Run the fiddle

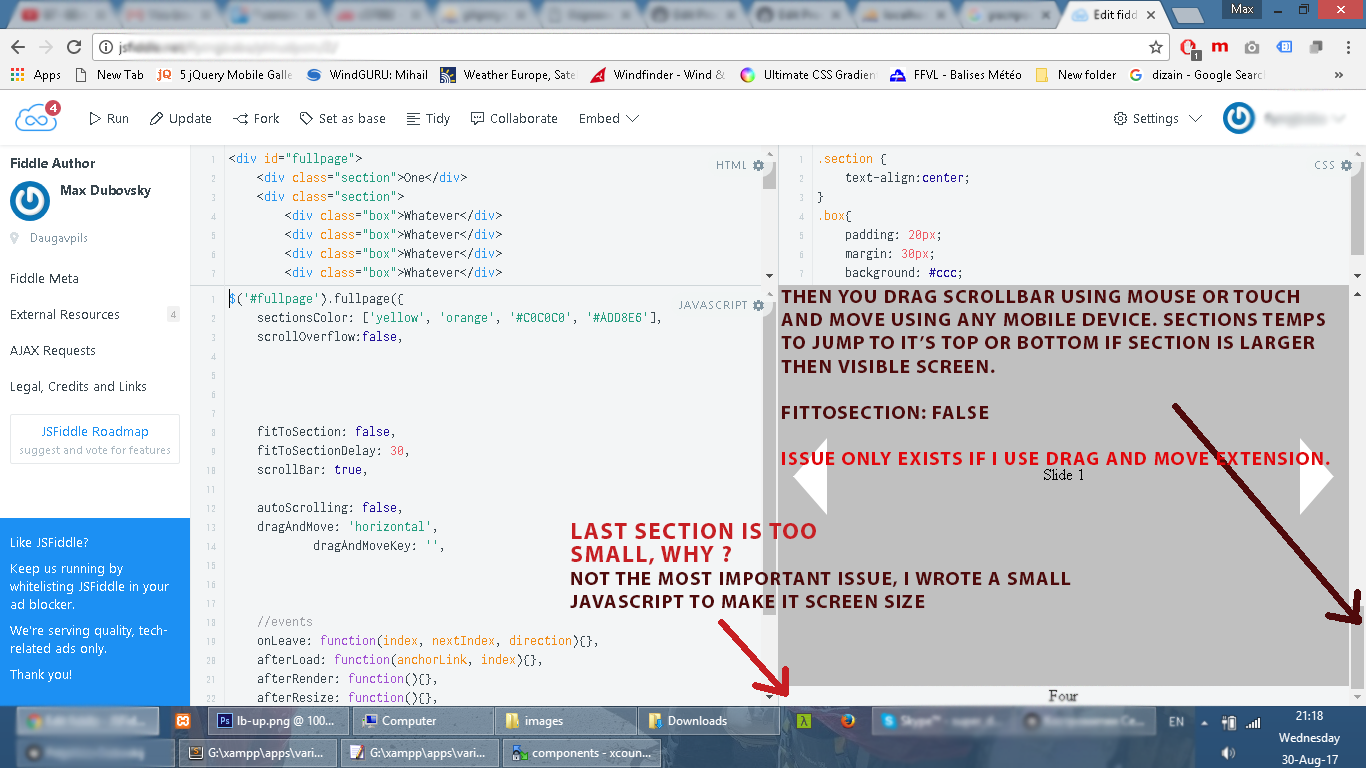[108, 118]
